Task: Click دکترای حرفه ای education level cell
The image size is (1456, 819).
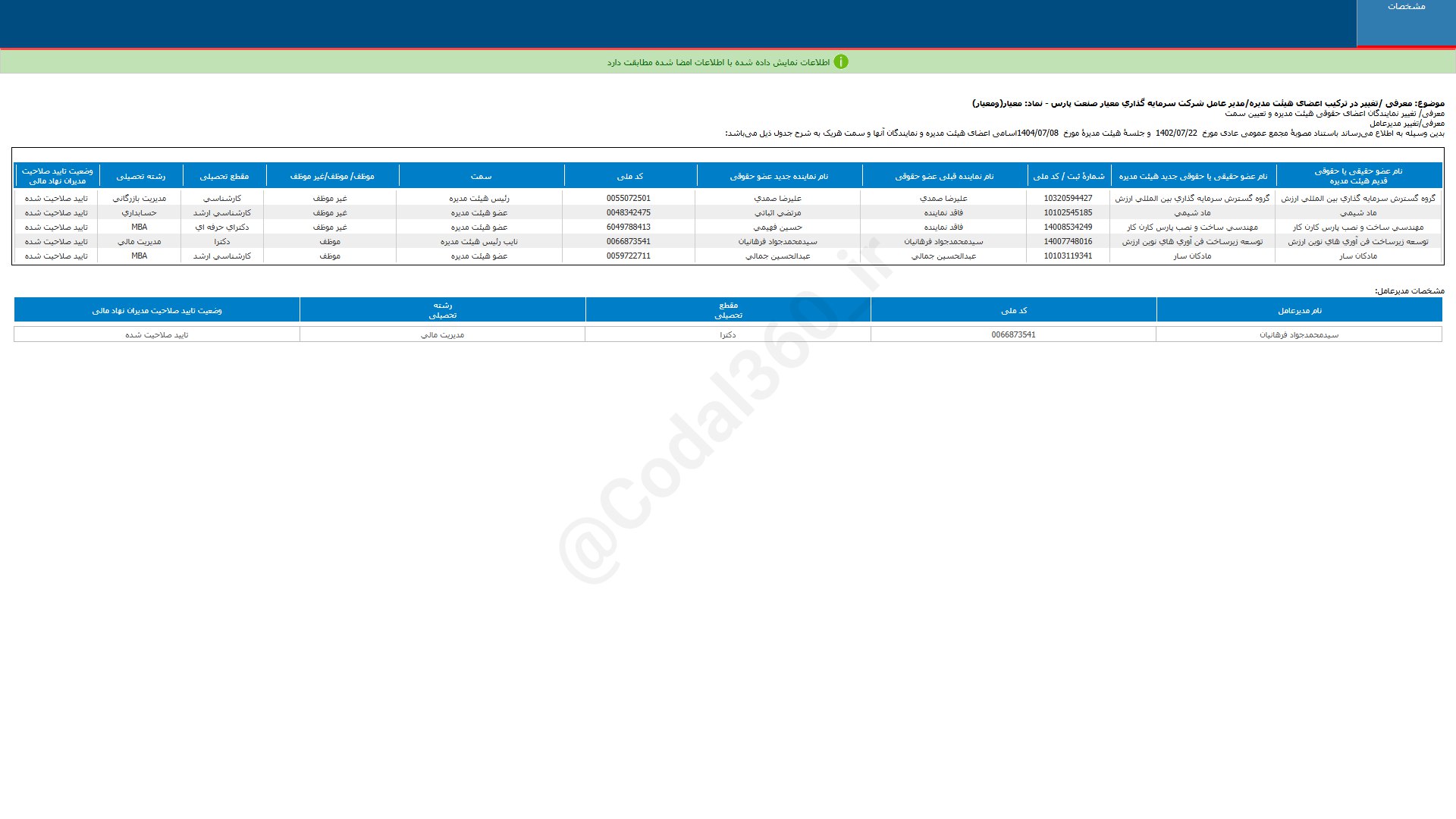Action: point(222,227)
